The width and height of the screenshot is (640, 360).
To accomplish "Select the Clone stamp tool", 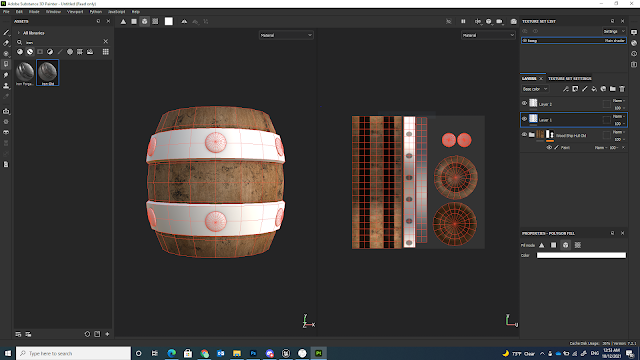I will point(6,86).
